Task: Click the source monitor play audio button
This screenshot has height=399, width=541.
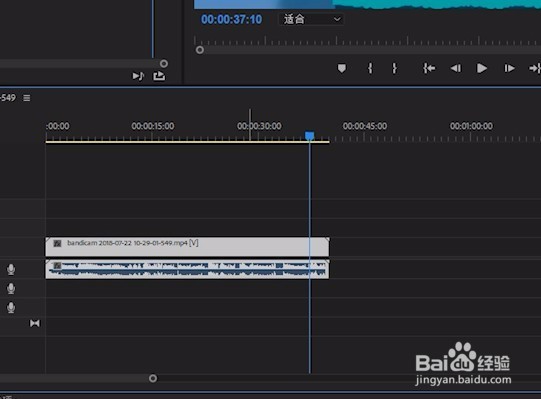Action: (x=138, y=76)
